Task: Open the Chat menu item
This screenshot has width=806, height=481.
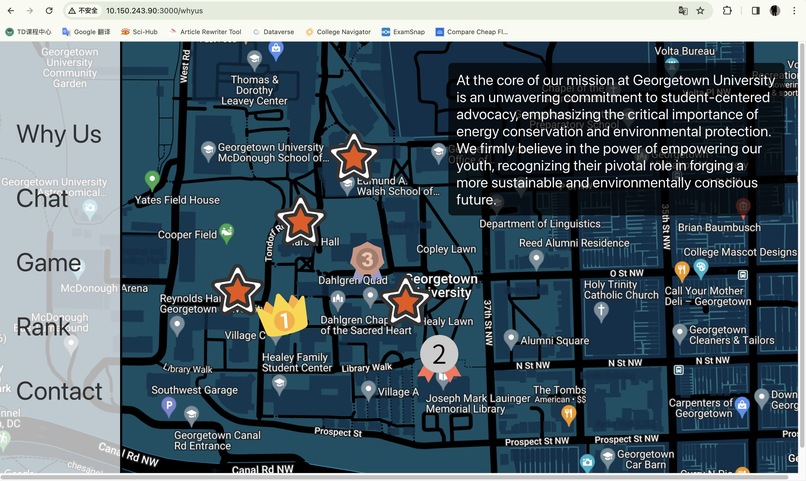Action: point(42,198)
